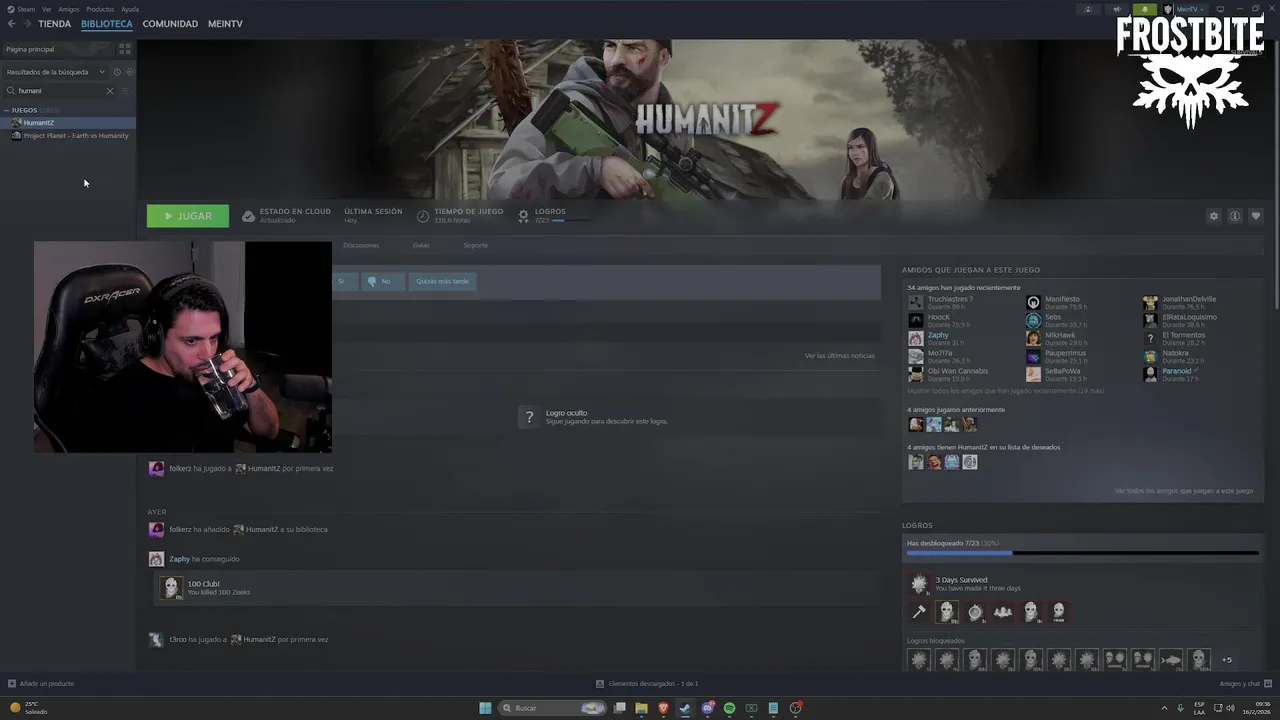Show game info icon
The width and height of the screenshot is (1280, 720).
tap(1235, 216)
